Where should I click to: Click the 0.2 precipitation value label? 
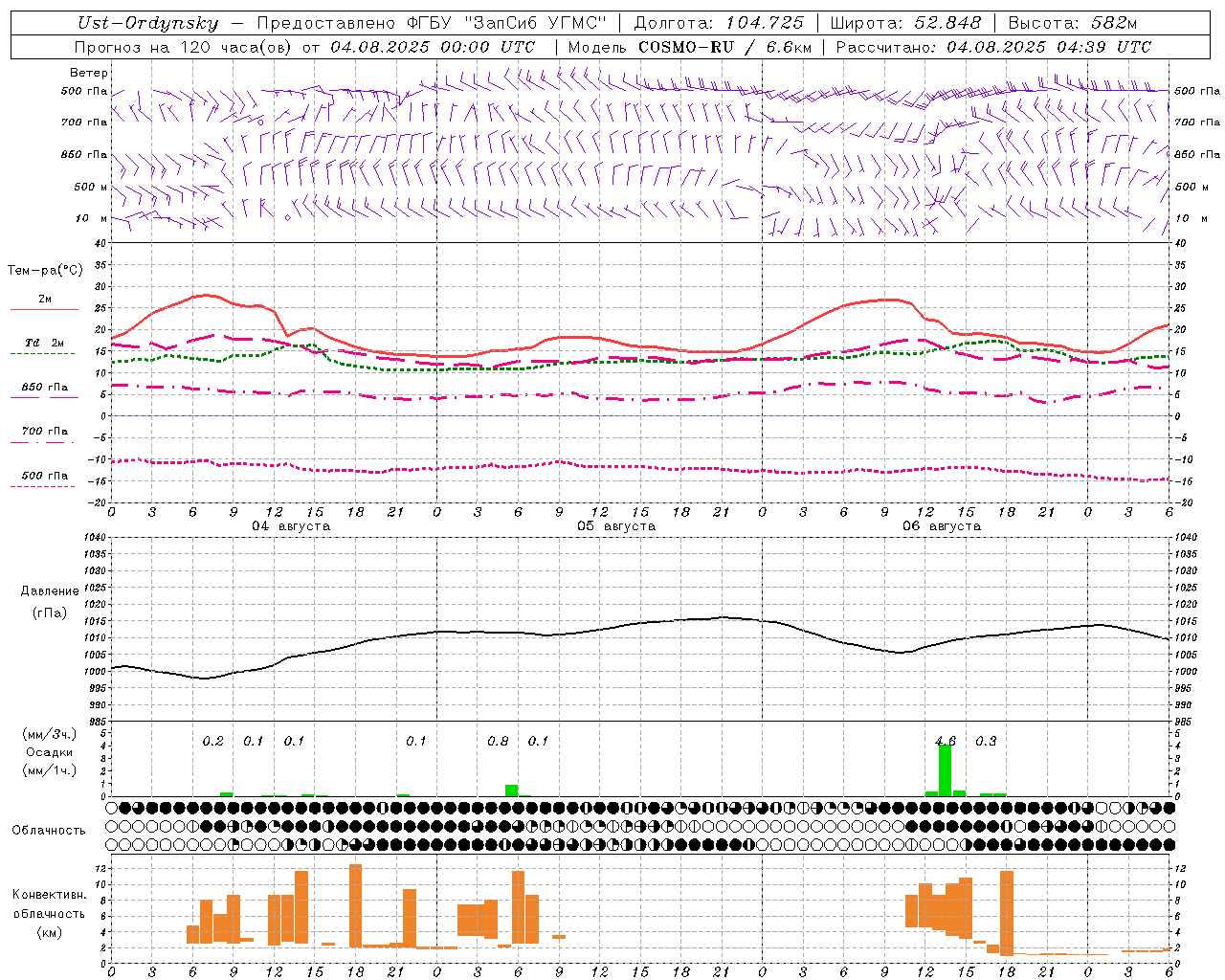point(212,741)
